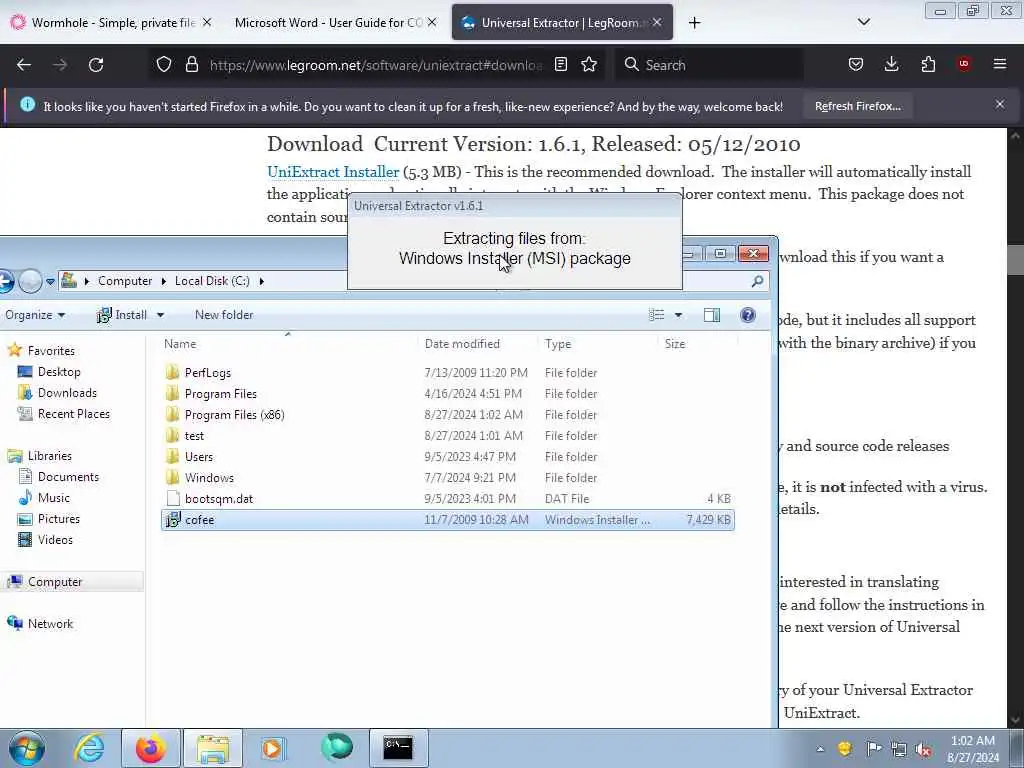This screenshot has height=768, width=1024.
Task: Open Documents library in sidebar
Action: 59,477
